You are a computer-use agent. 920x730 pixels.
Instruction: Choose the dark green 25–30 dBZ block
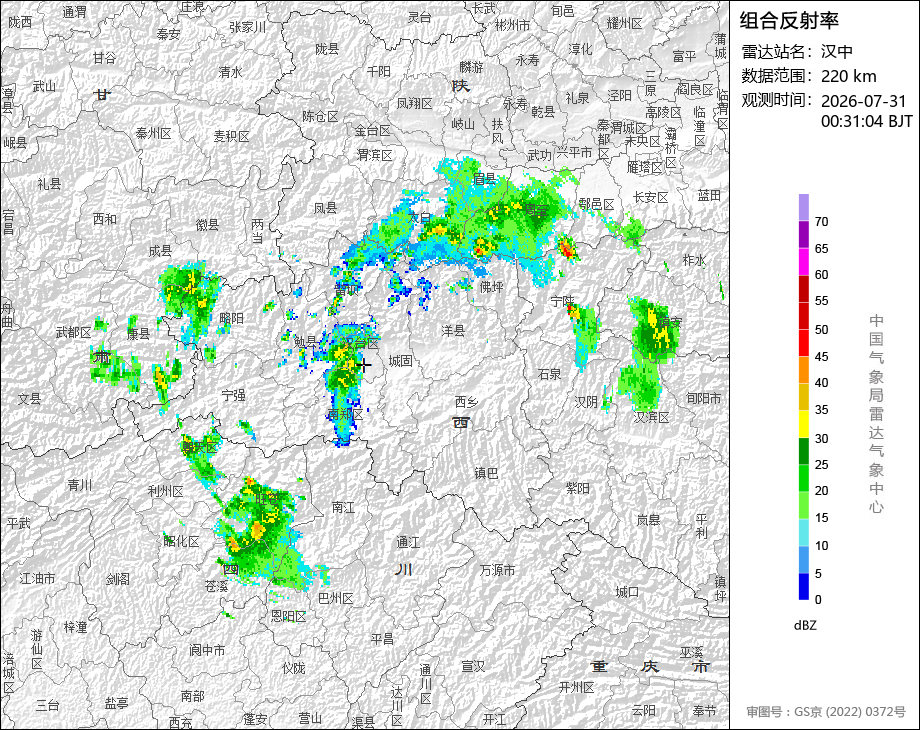click(804, 451)
